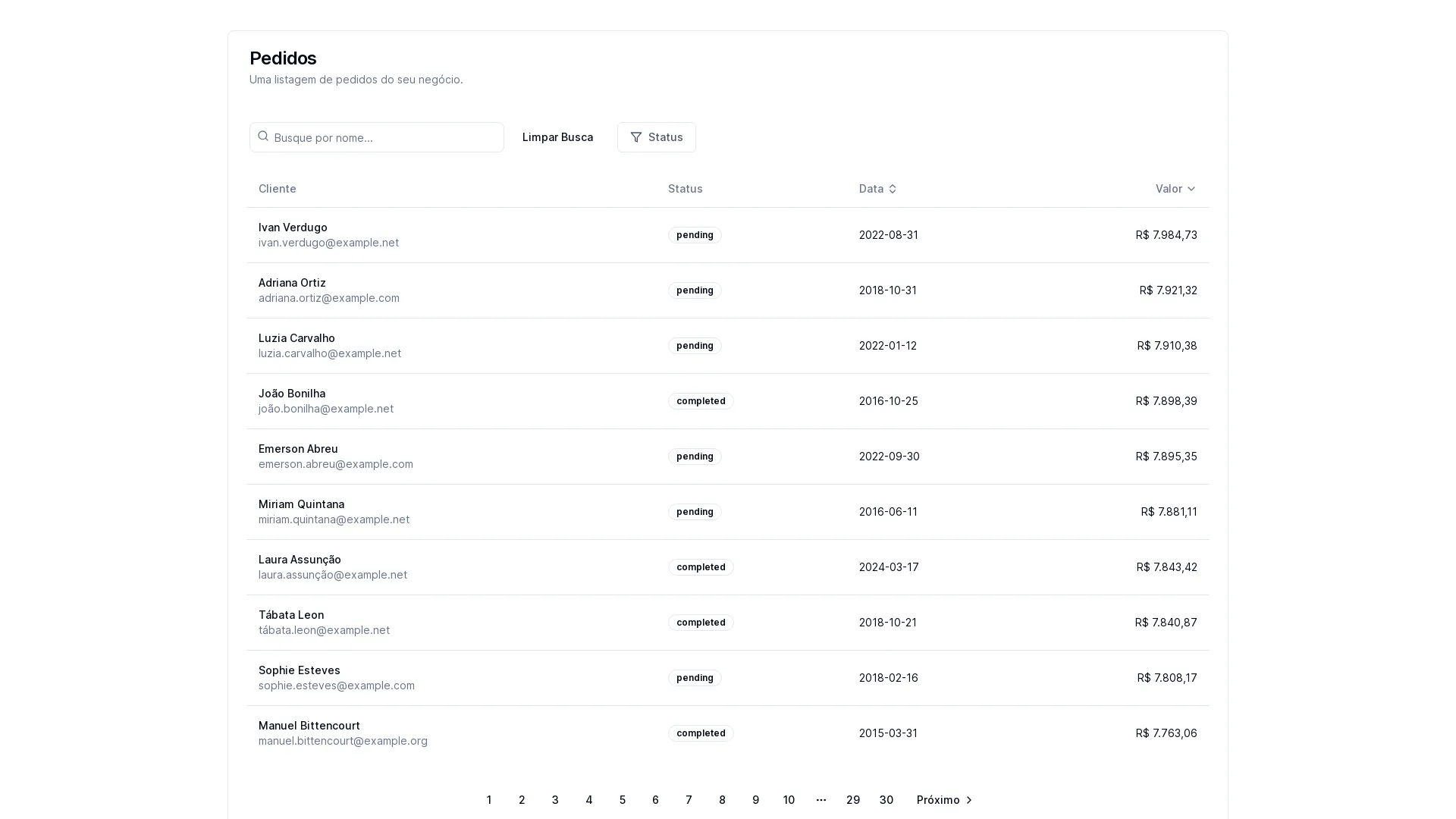Go to the Próximo page
The height and width of the screenshot is (819, 1456).
pyautogui.click(x=938, y=800)
